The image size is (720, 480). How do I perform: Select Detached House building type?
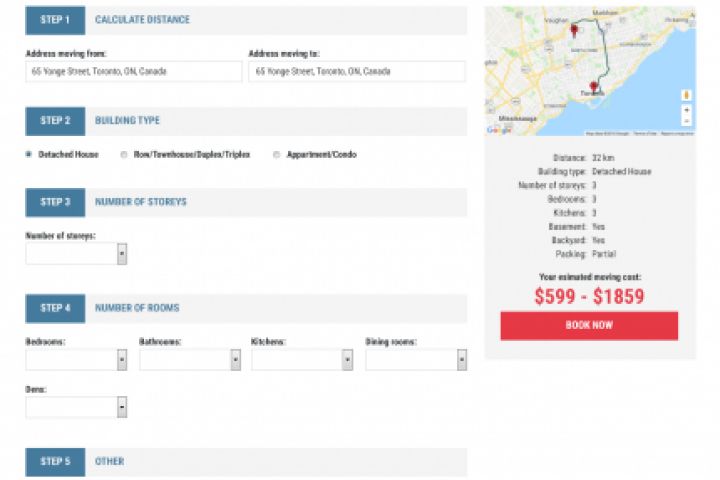click(x=29, y=155)
